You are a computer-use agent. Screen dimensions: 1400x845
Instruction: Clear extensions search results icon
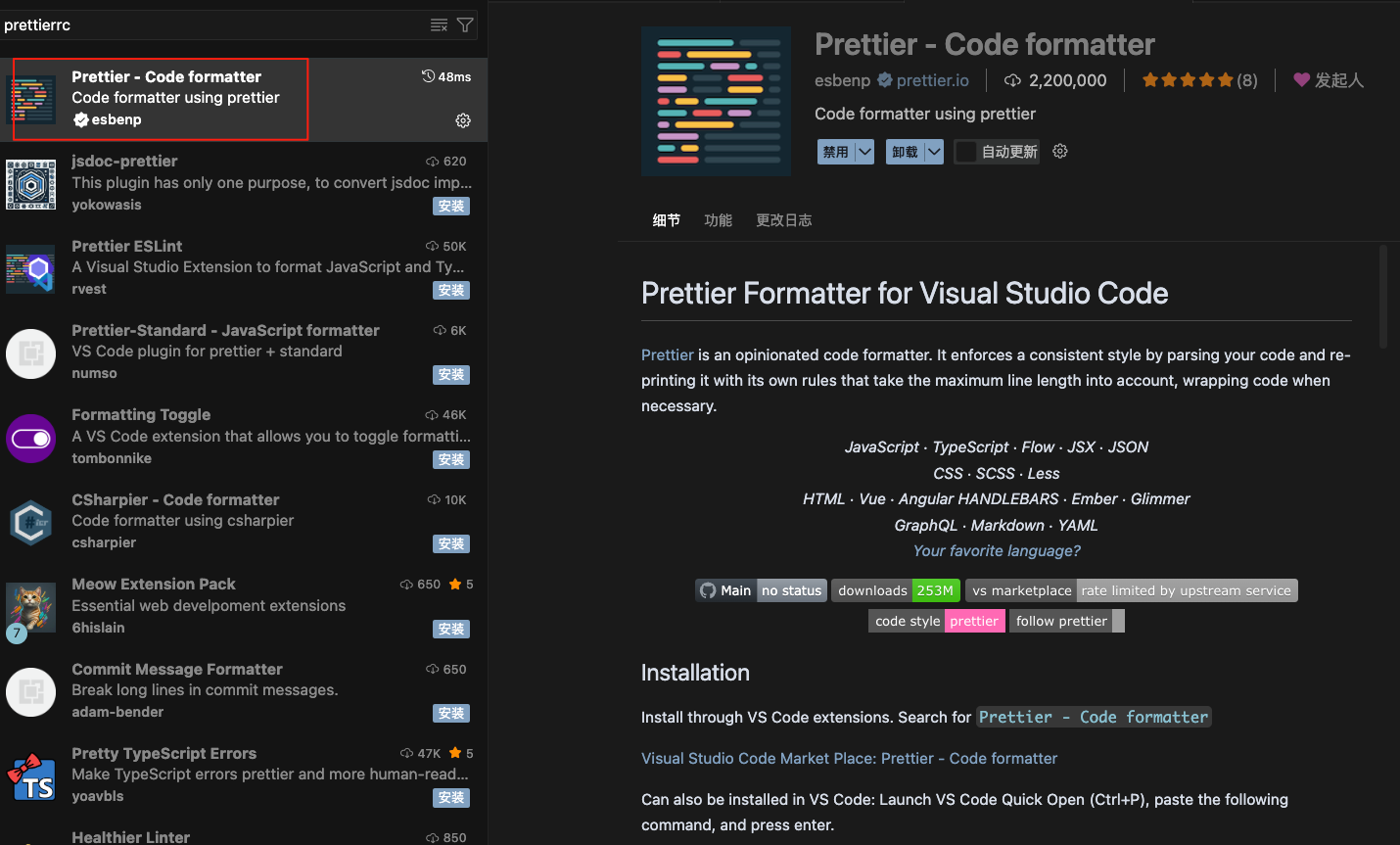440,24
